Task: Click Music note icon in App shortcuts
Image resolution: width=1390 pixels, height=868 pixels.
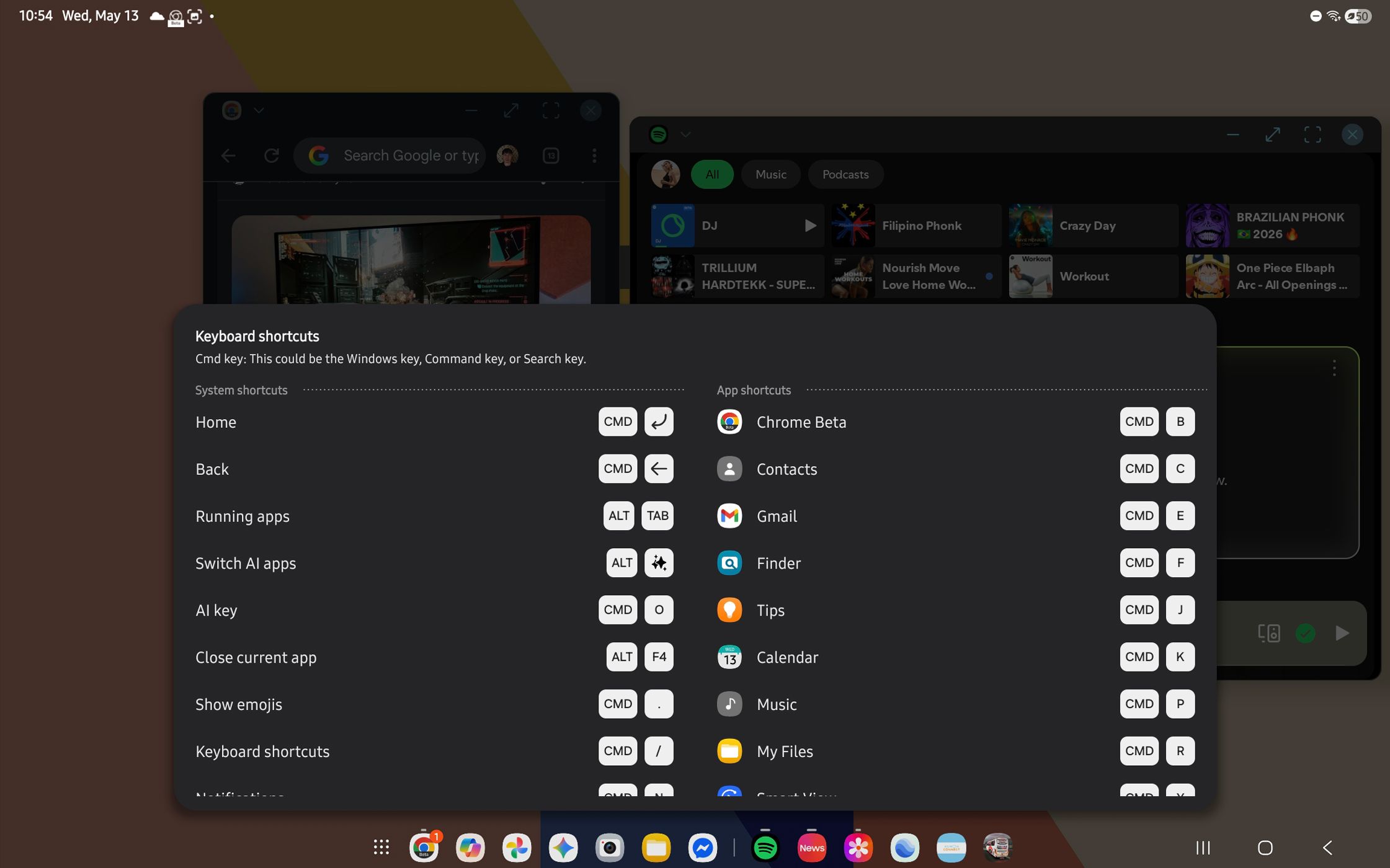Action: (729, 704)
